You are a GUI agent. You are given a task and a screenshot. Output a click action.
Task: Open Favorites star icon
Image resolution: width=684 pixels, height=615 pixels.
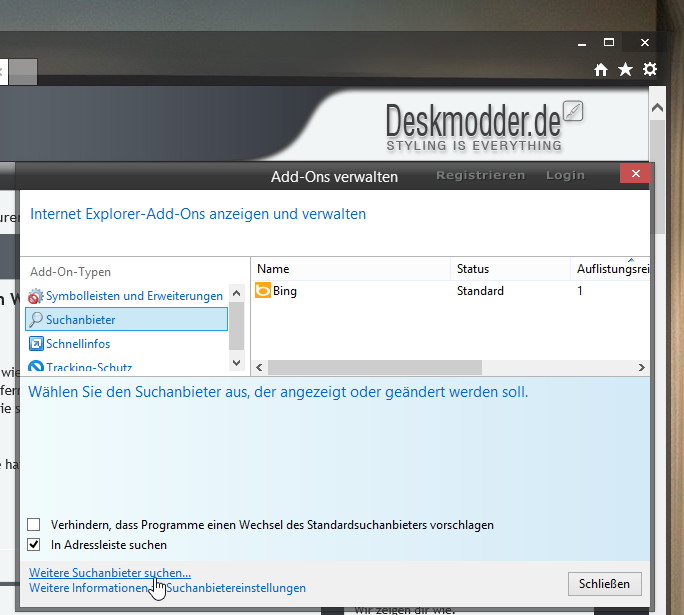[625, 70]
